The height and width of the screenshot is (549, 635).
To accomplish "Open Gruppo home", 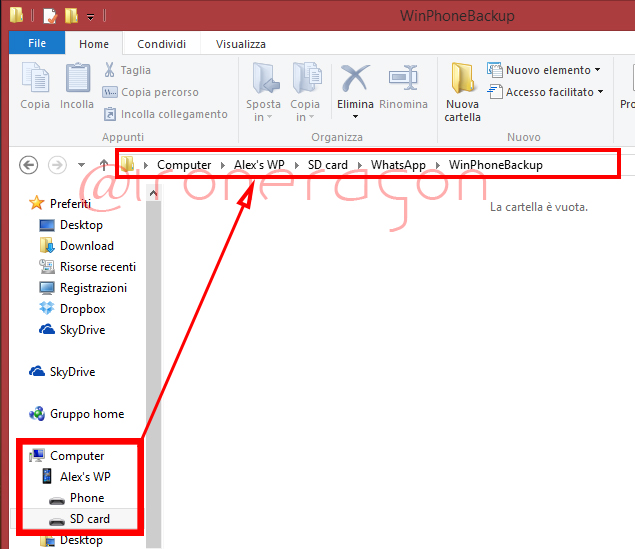I will (77, 414).
